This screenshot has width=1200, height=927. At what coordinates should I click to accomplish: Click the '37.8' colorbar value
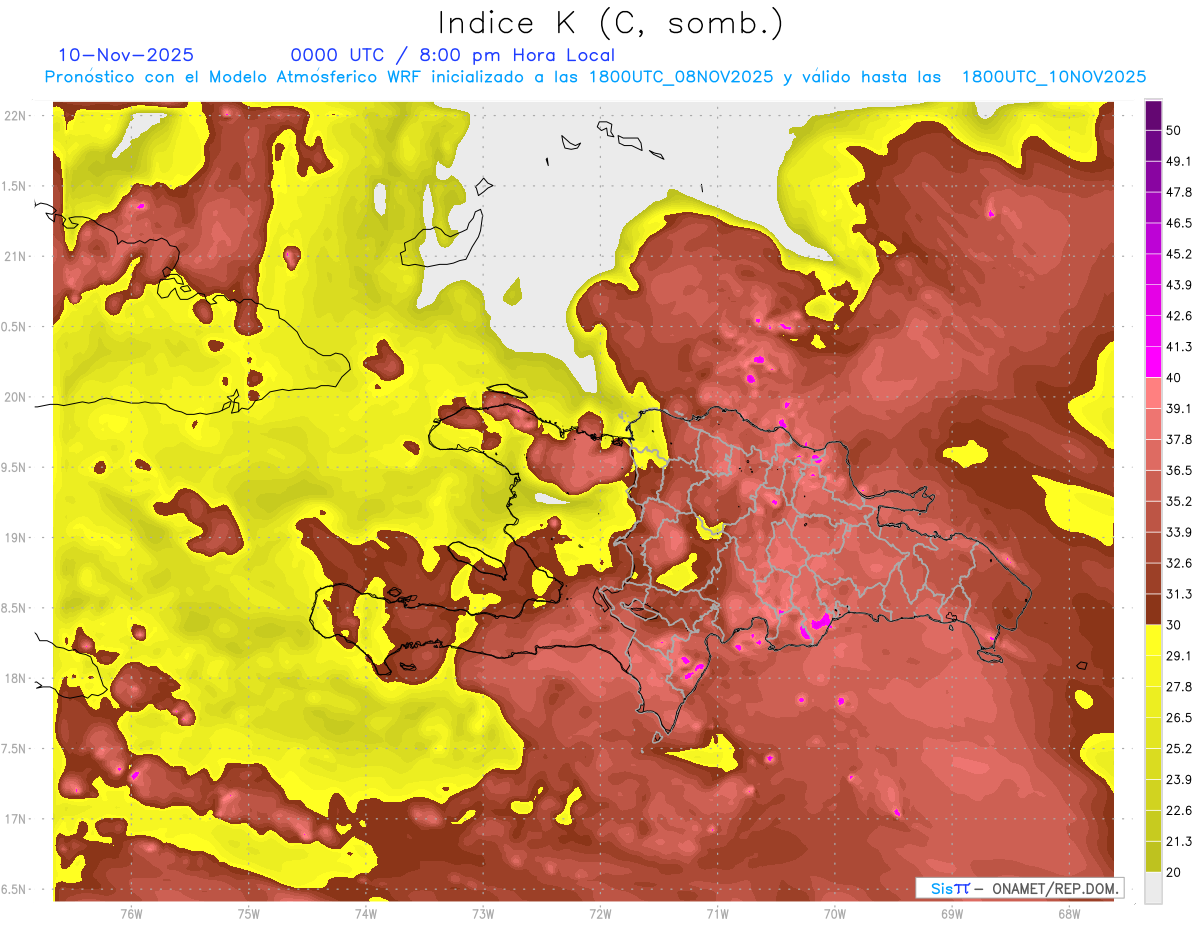[x=1180, y=439]
